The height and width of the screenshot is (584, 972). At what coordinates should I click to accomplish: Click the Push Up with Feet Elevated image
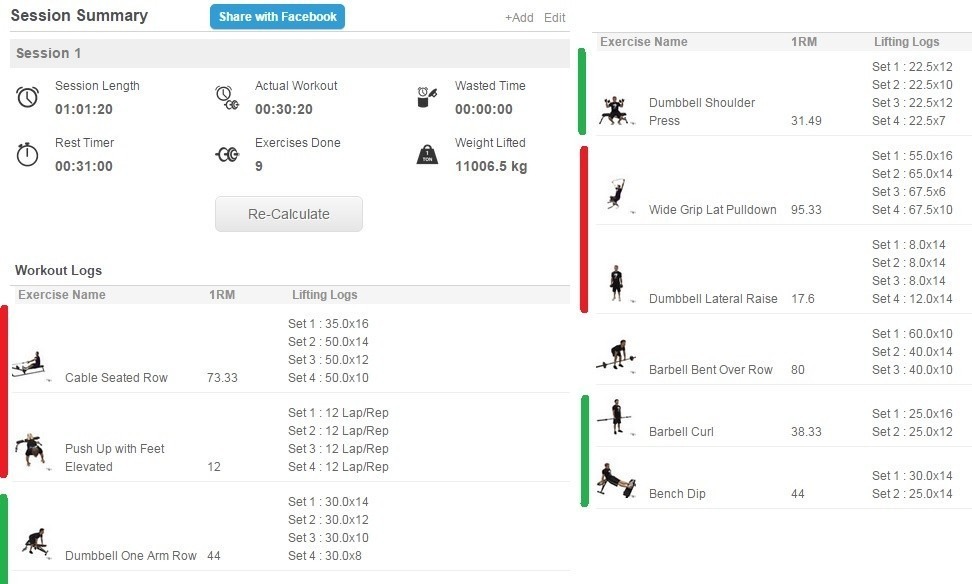click(x=30, y=451)
